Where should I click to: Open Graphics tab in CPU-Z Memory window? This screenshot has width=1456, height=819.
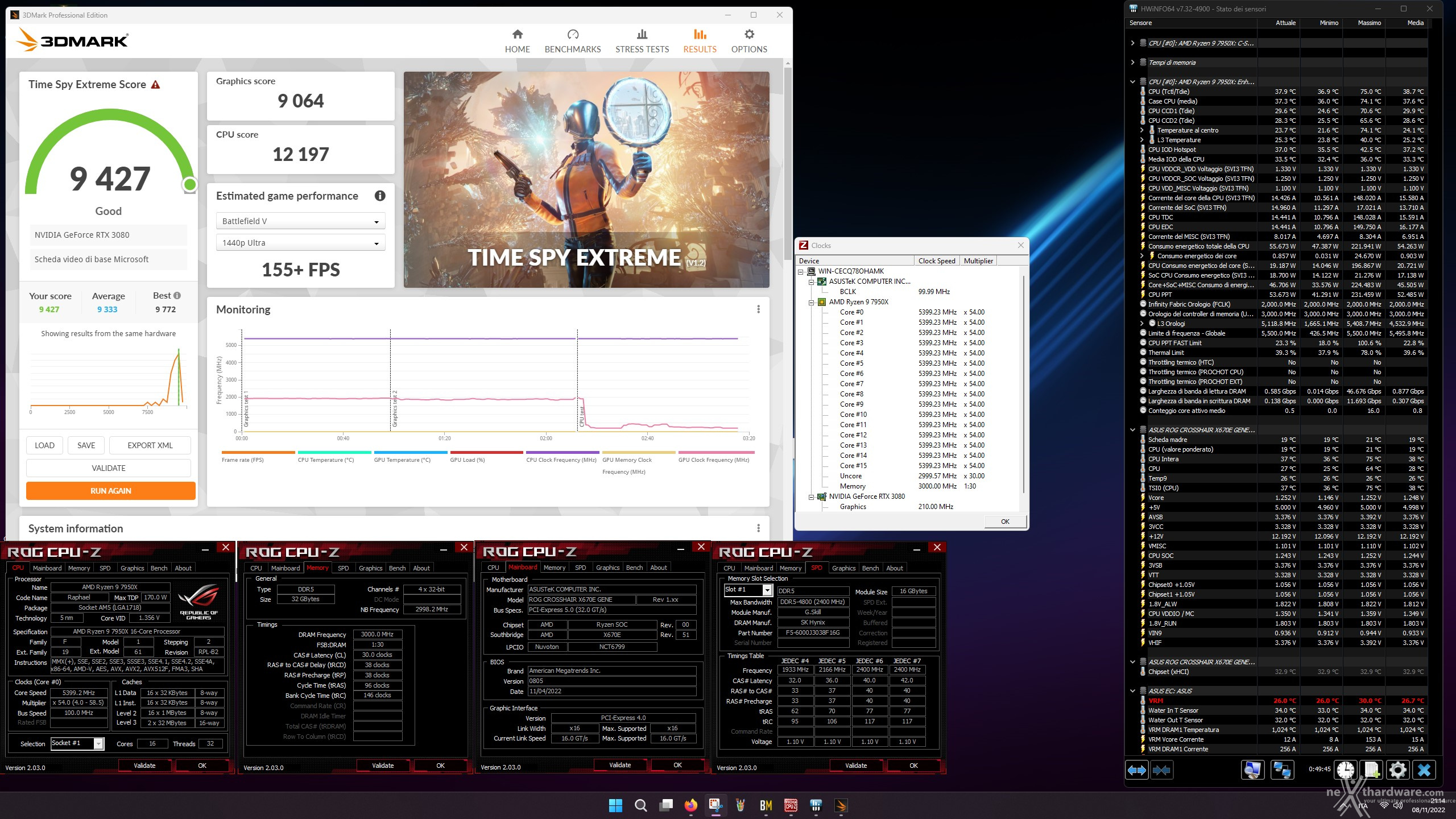coord(370,568)
